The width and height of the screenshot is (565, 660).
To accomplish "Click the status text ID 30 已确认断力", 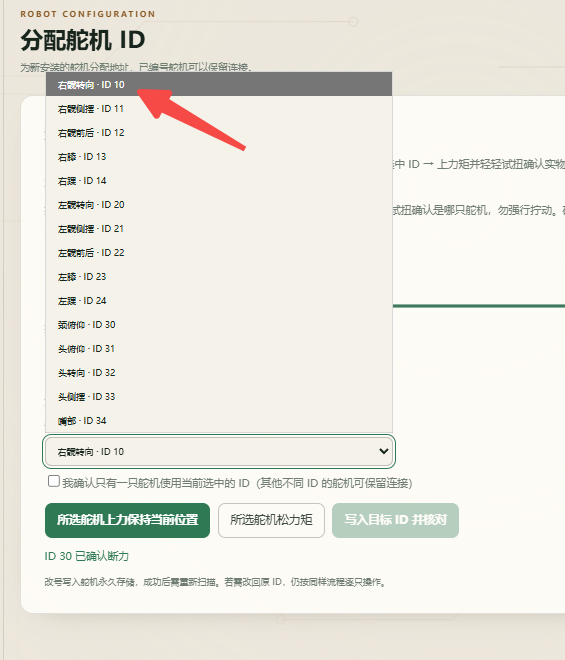I will point(87,556).
